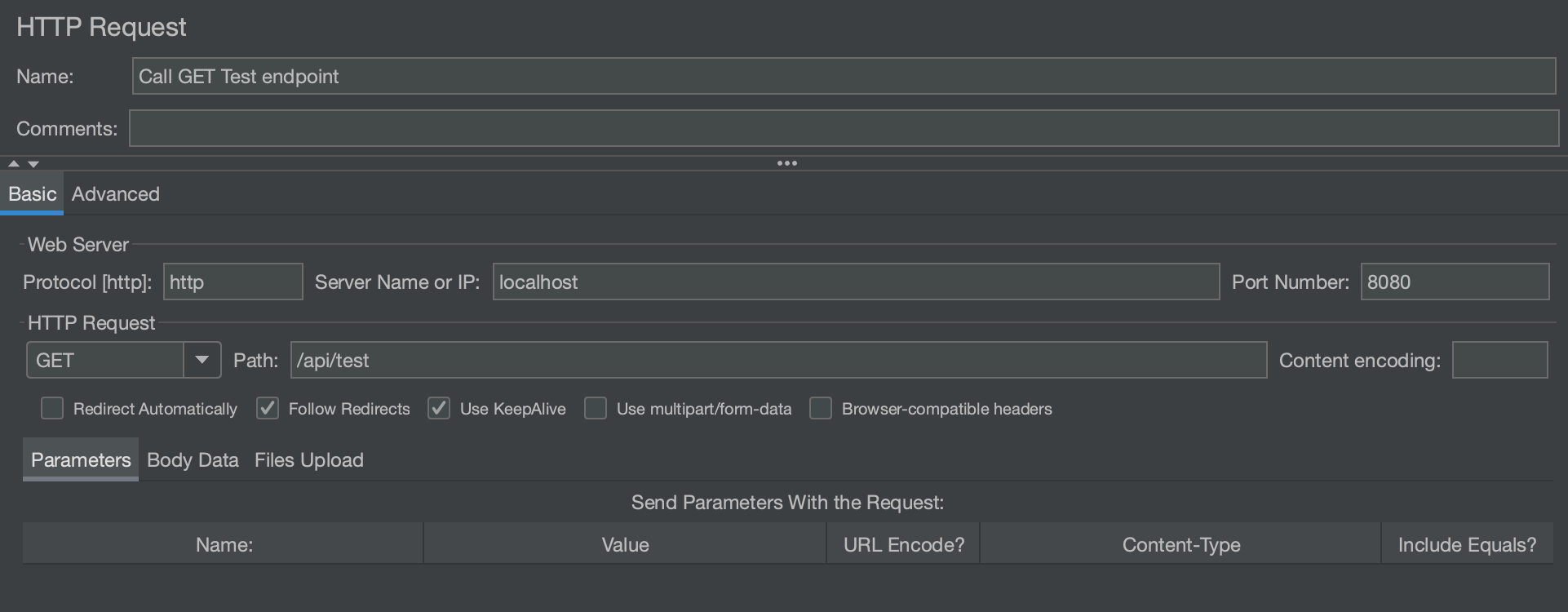Image resolution: width=1568 pixels, height=612 pixels.
Task: Enable Redirect Automatically checkbox
Action: (52, 408)
